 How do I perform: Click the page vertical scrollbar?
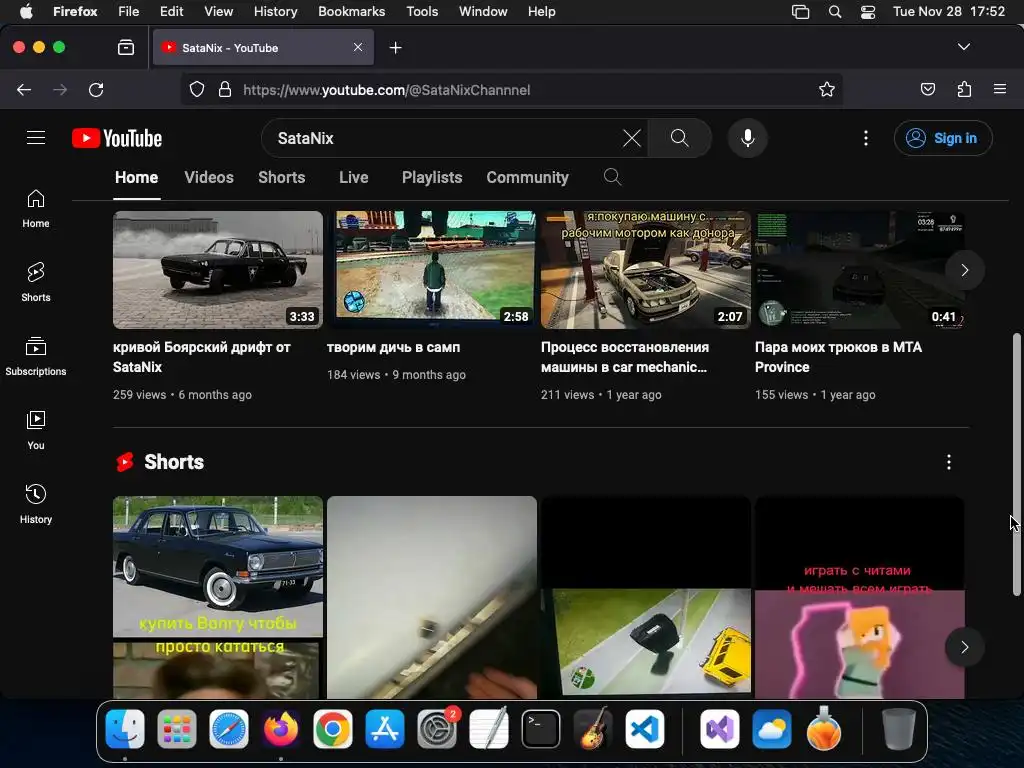click(1016, 464)
